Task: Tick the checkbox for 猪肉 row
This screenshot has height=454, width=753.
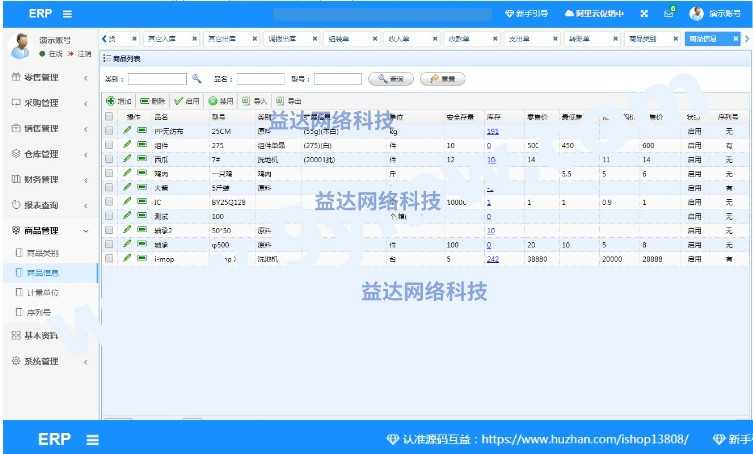Action: point(109,173)
